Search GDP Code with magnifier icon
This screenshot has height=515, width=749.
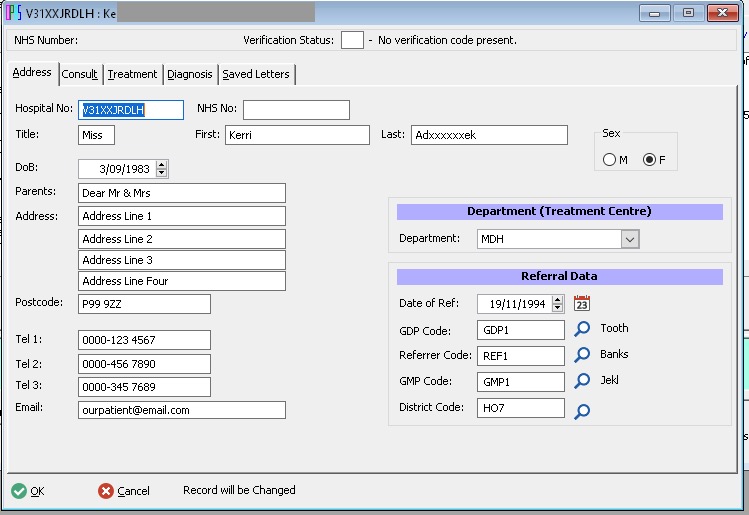point(582,329)
